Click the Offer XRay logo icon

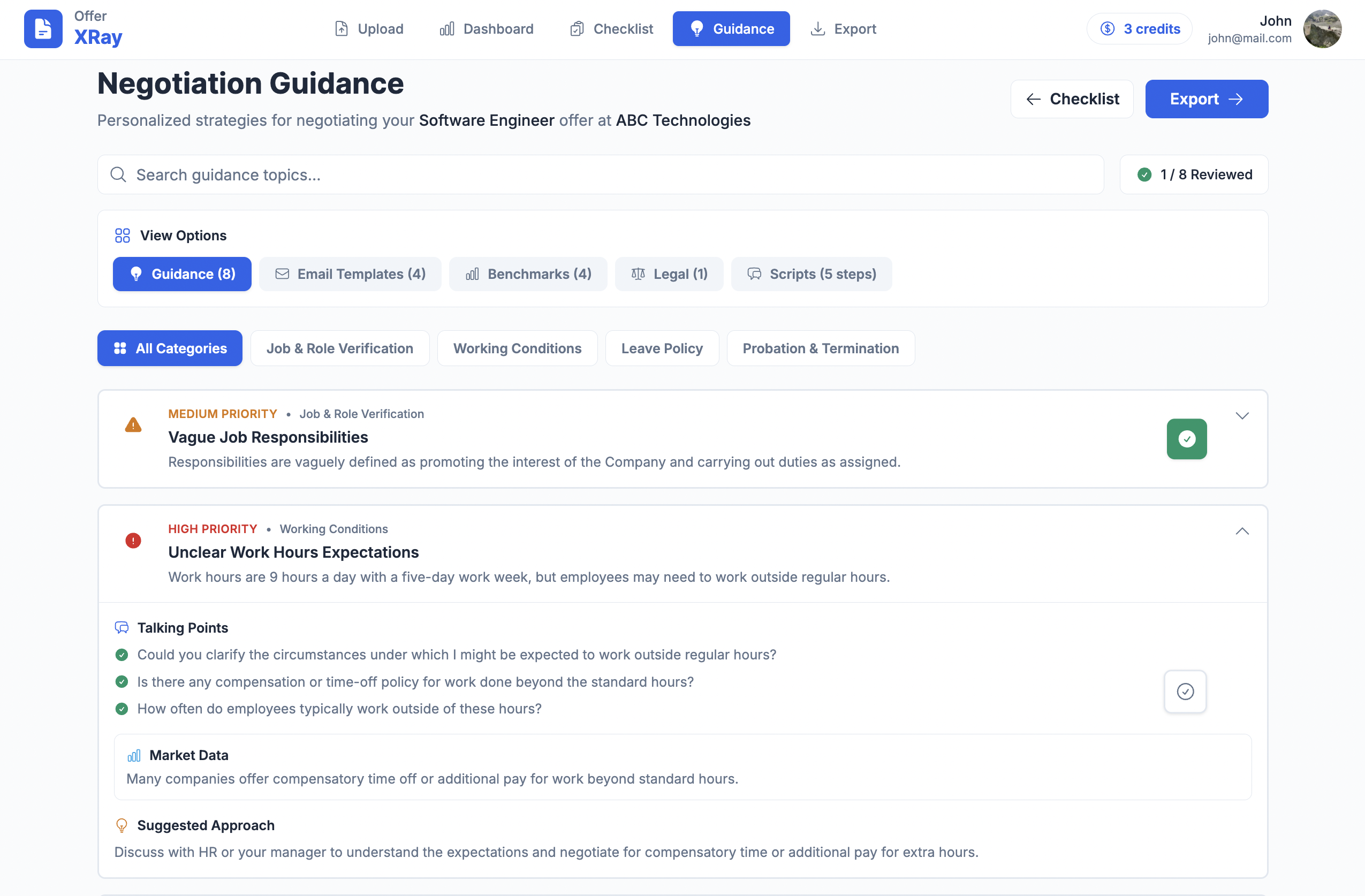point(43,29)
